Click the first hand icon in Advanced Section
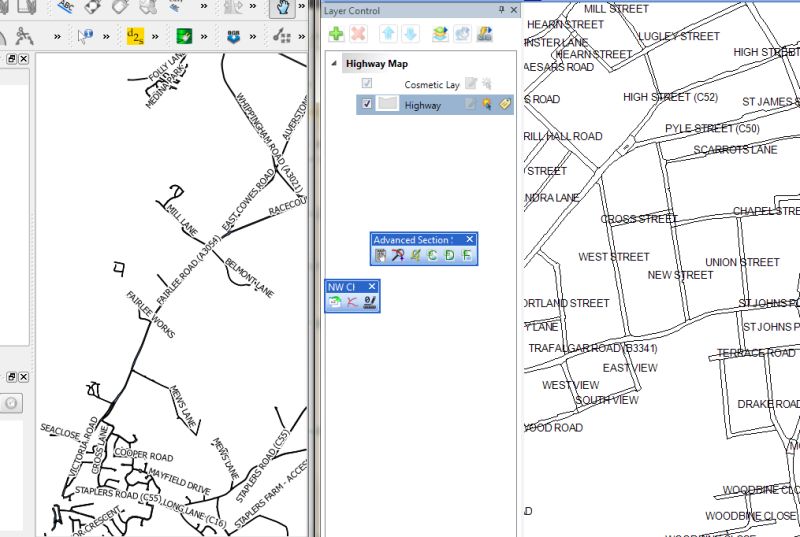 [x=381, y=255]
